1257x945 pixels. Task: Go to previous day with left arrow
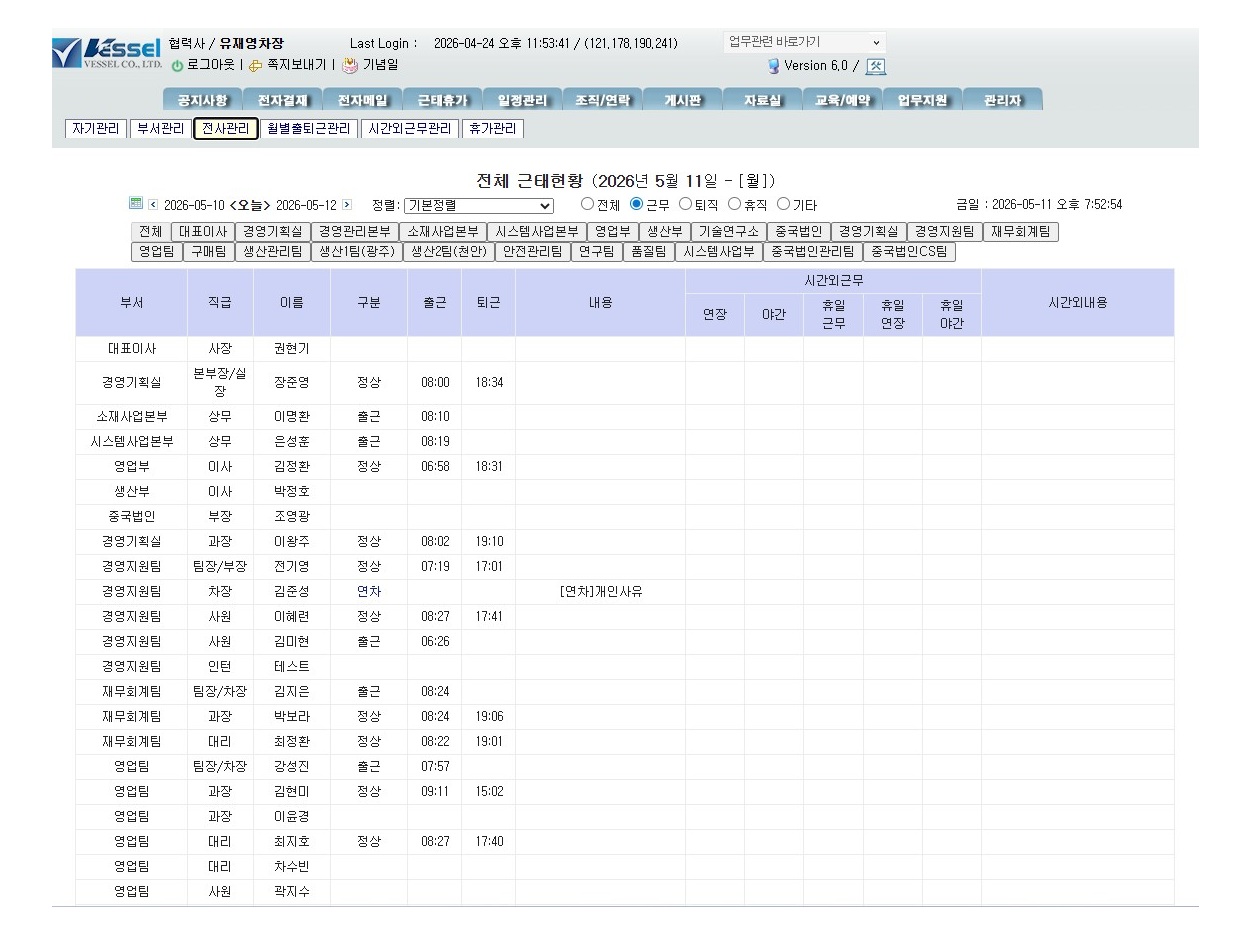(153, 205)
